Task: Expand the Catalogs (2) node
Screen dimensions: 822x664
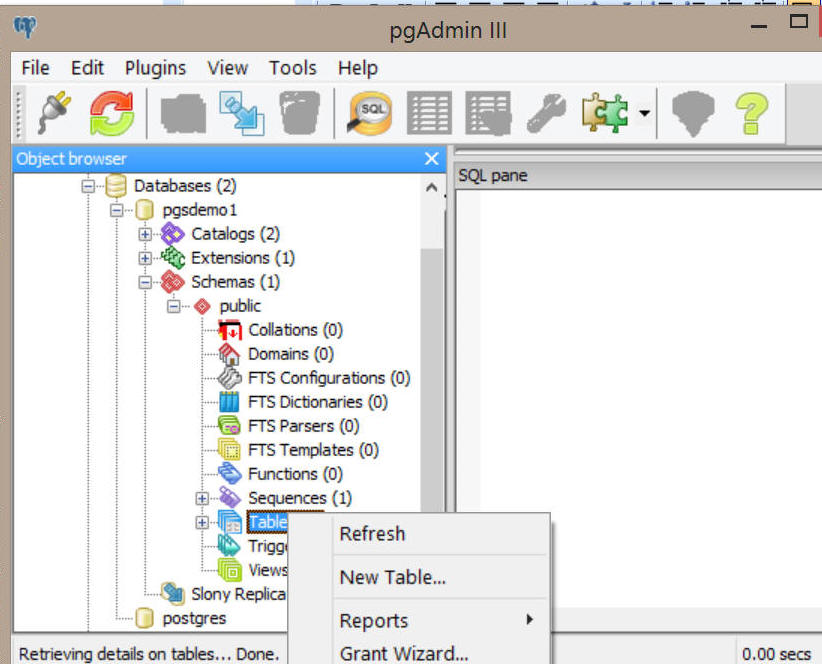Action: (145, 234)
